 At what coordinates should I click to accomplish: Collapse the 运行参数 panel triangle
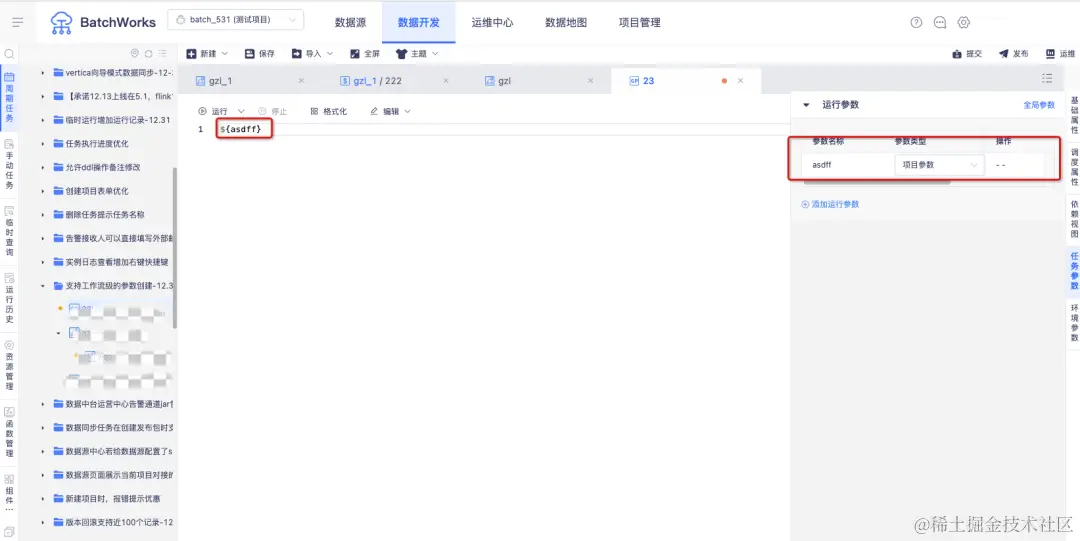point(806,105)
